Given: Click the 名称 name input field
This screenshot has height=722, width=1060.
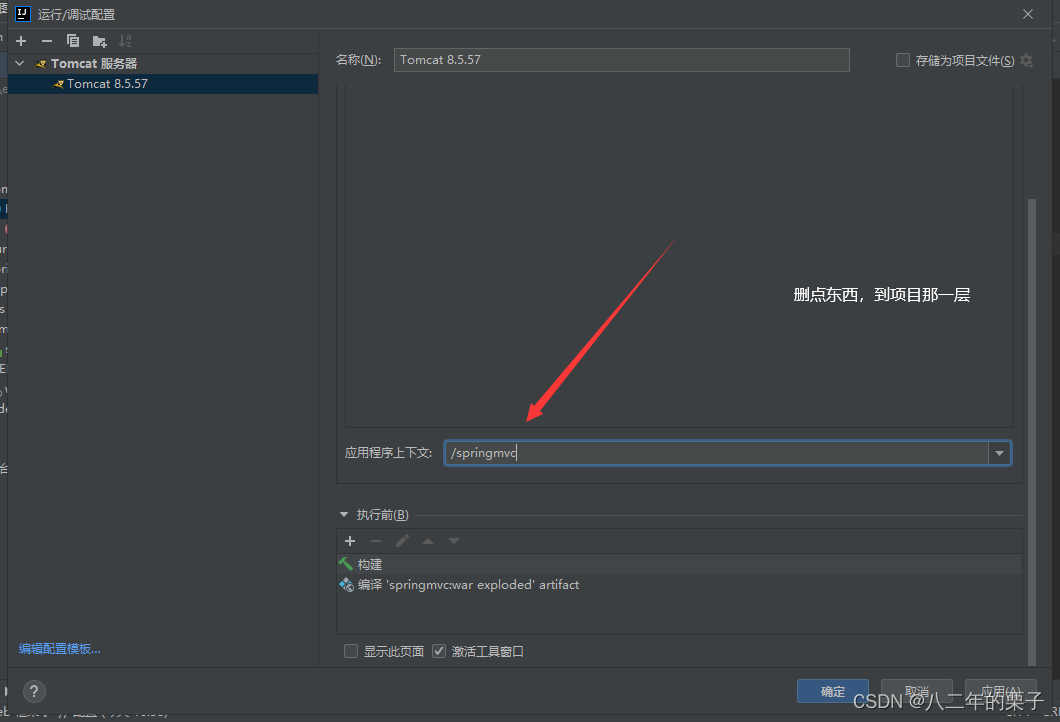Looking at the screenshot, I should pos(621,59).
